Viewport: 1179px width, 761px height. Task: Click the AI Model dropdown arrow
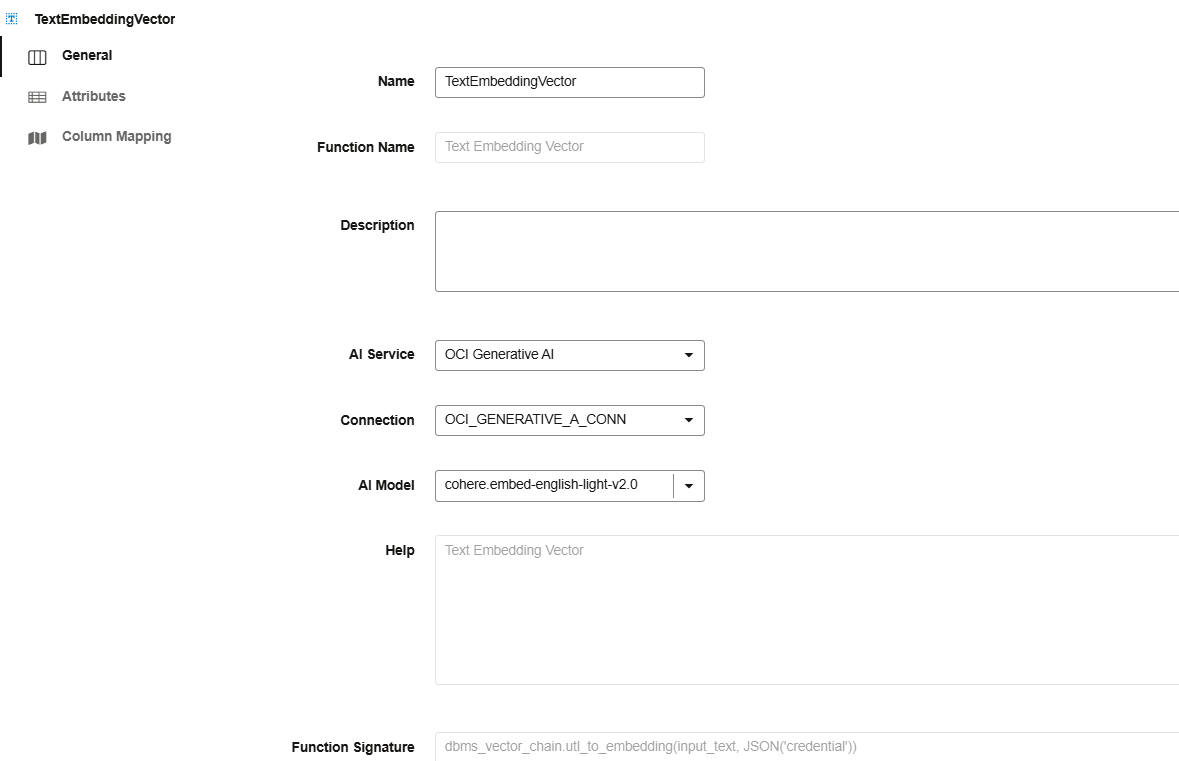coord(689,486)
